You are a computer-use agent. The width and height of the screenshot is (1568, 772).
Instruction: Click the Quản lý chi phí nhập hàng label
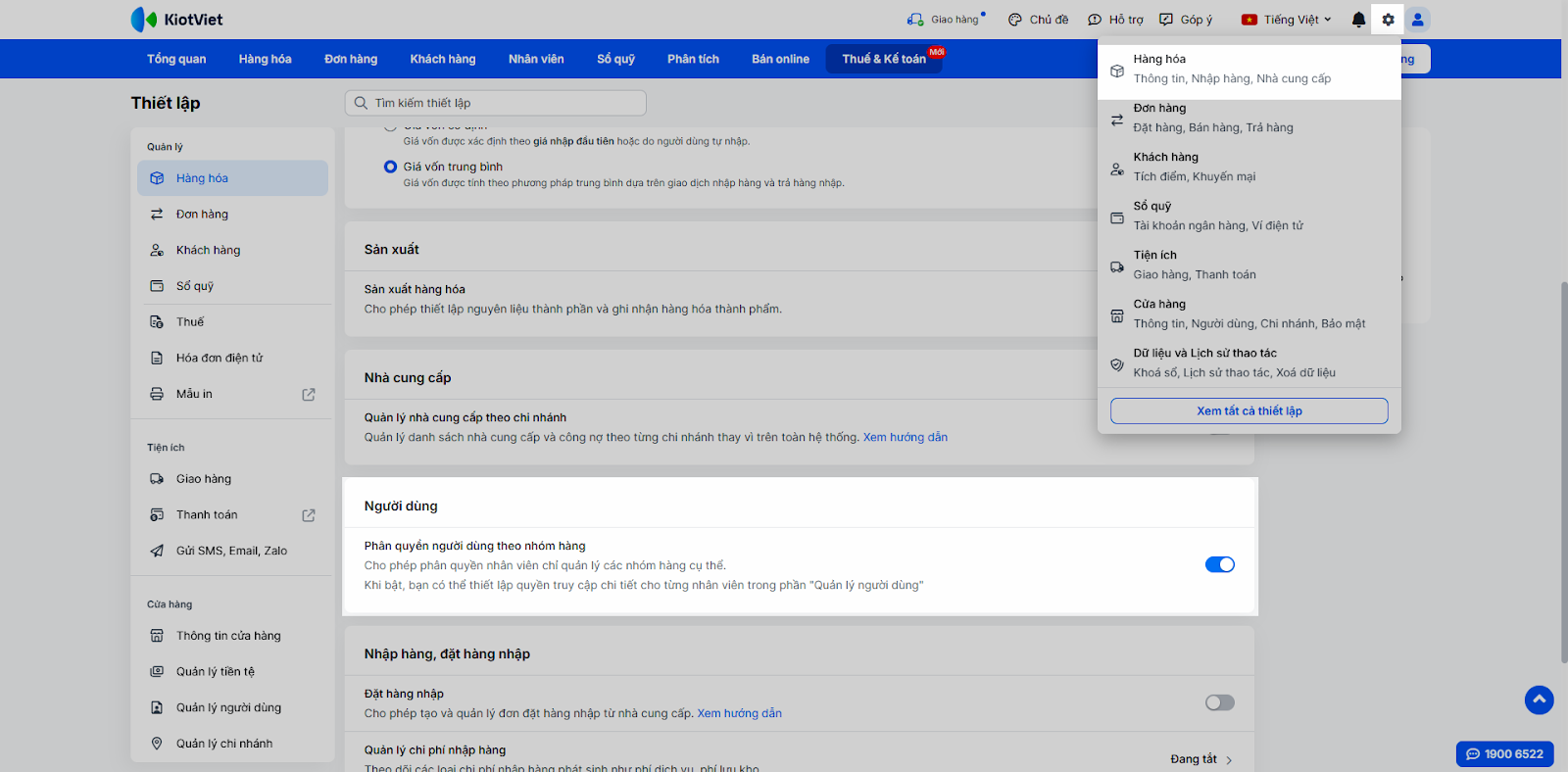pyautogui.click(x=435, y=750)
